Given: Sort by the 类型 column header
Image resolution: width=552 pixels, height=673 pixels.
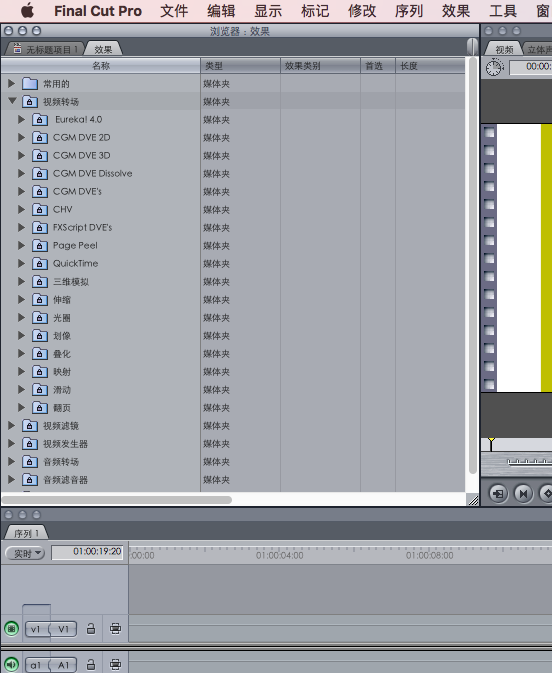Looking at the screenshot, I should click(240, 66).
